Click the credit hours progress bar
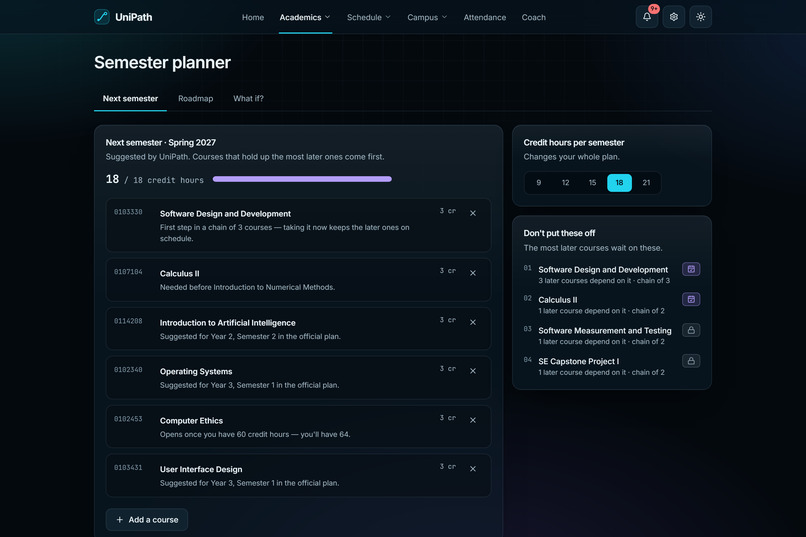Image resolution: width=806 pixels, height=537 pixels. coord(302,179)
